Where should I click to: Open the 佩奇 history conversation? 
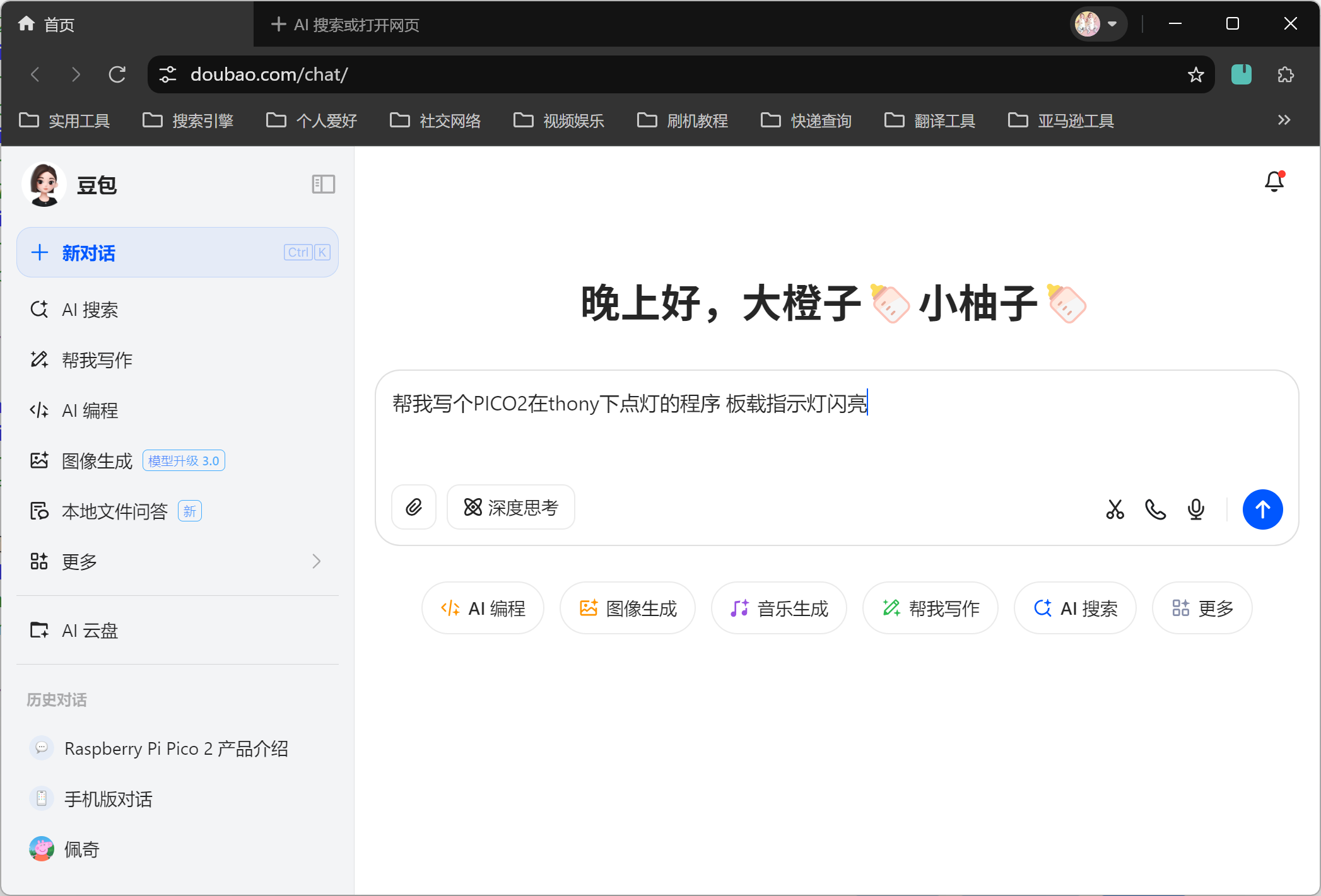[177, 849]
